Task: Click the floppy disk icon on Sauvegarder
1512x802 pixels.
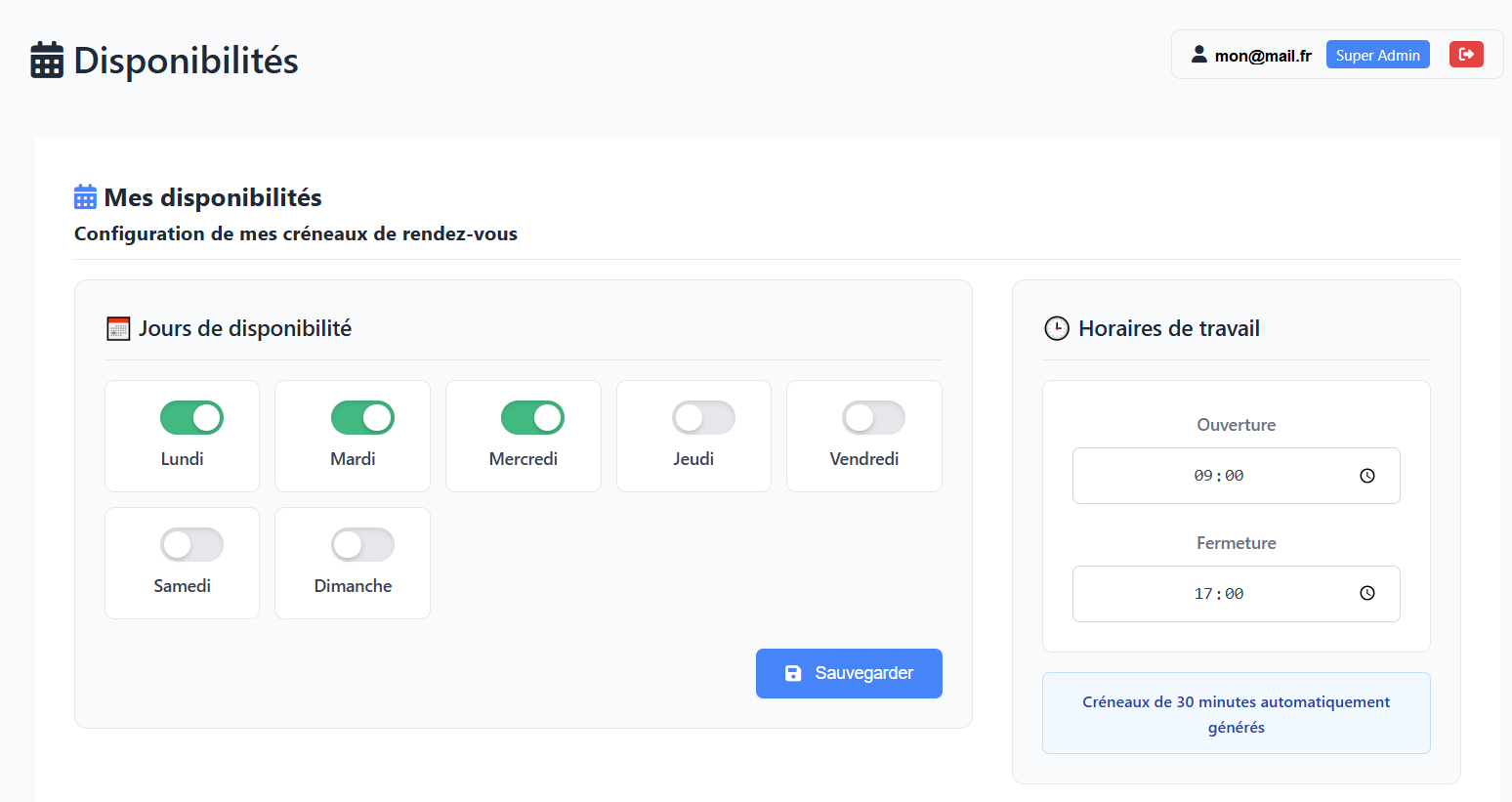Action: click(793, 673)
